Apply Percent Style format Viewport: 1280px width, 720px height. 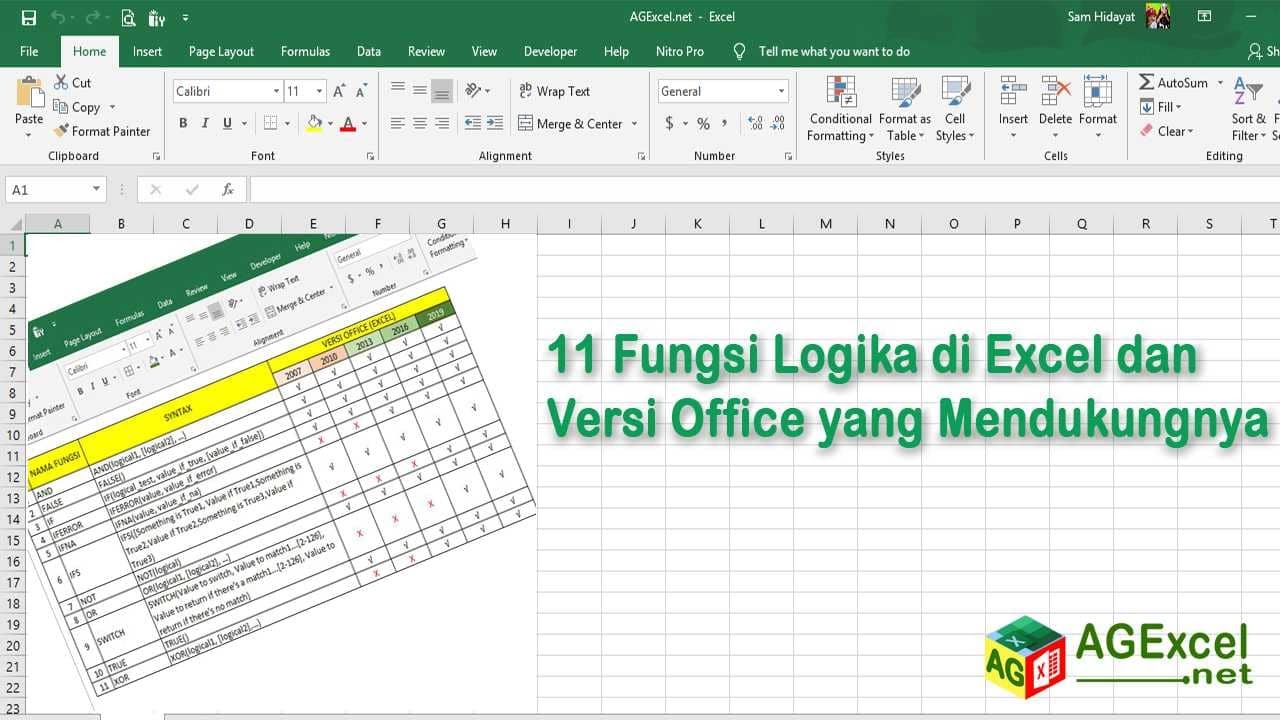tap(703, 123)
